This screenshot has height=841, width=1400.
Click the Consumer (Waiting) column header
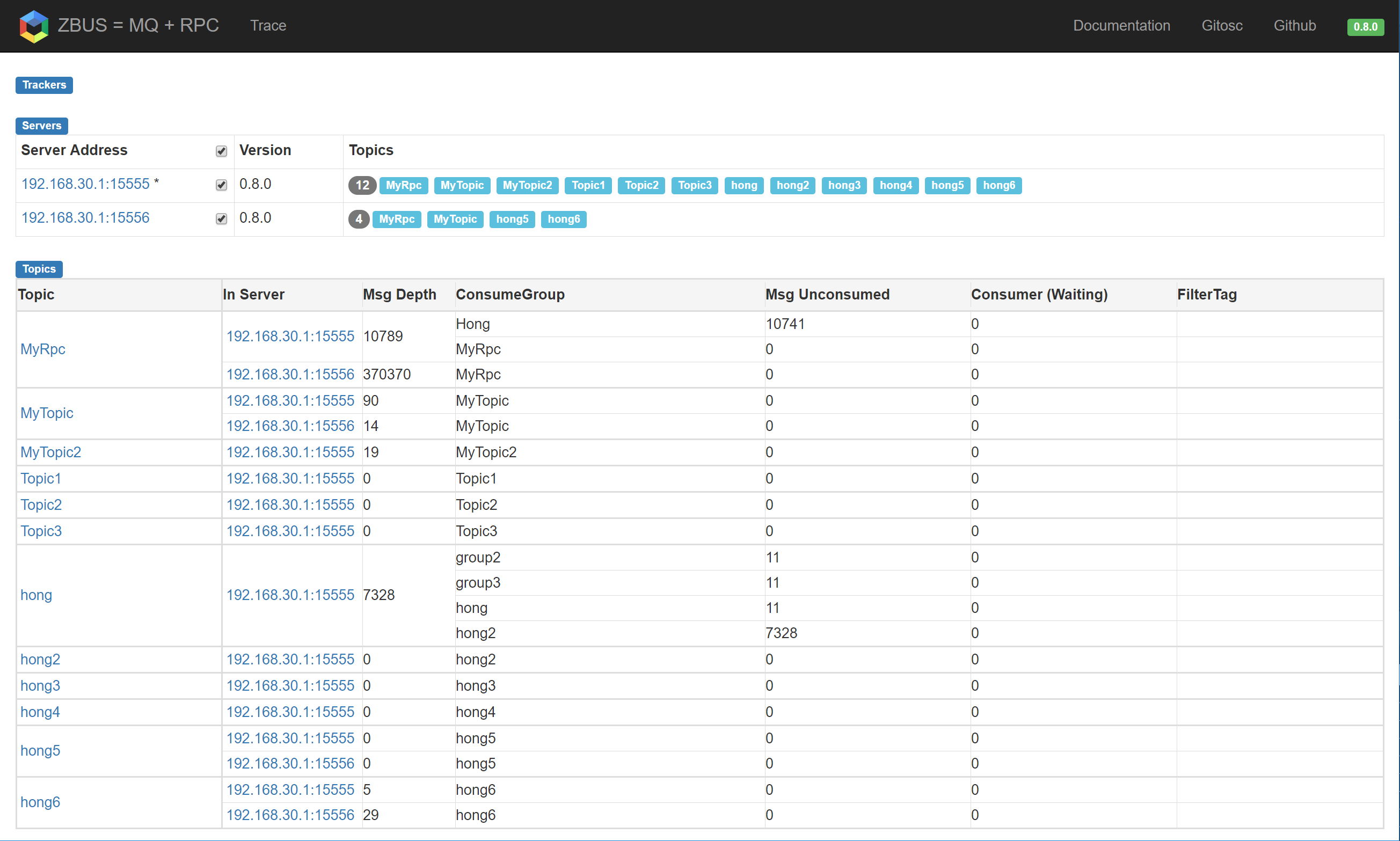1039,295
